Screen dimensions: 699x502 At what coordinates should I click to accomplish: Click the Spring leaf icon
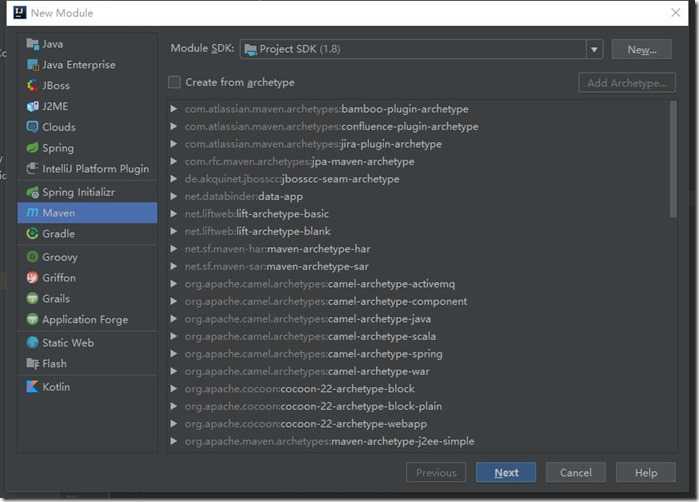click(33, 148)
